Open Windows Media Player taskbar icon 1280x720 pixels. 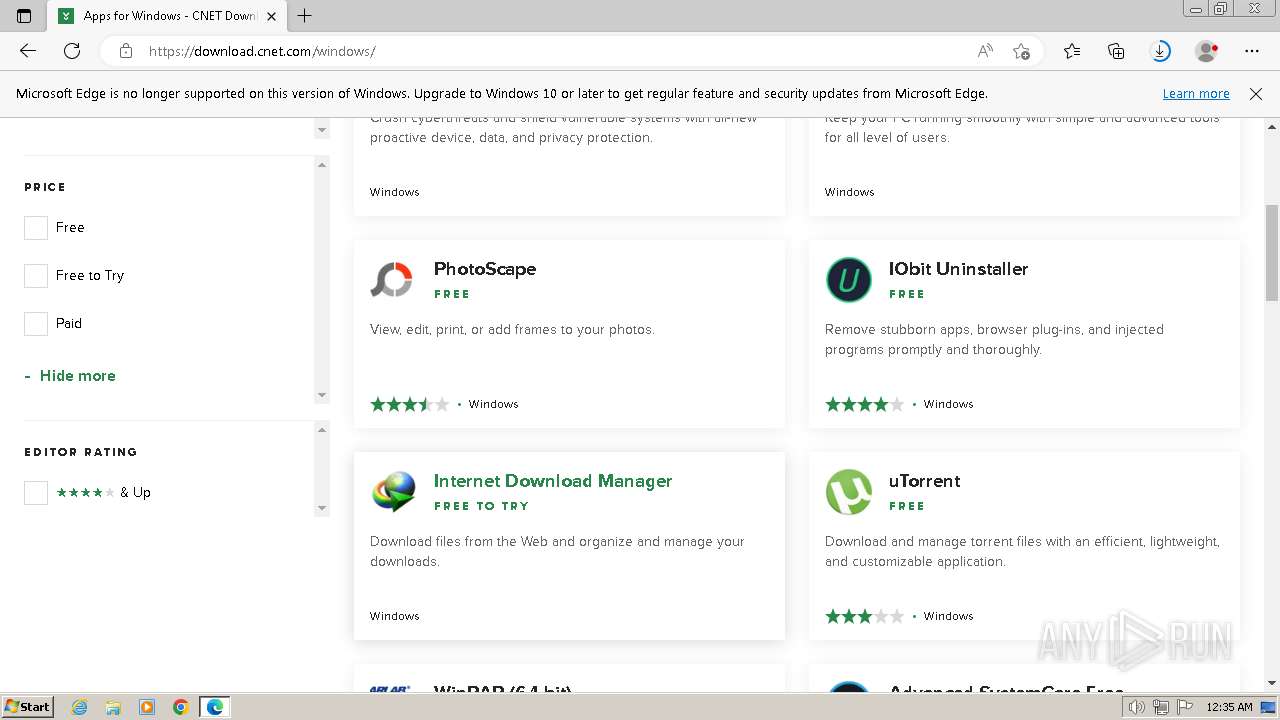point(147,707)
